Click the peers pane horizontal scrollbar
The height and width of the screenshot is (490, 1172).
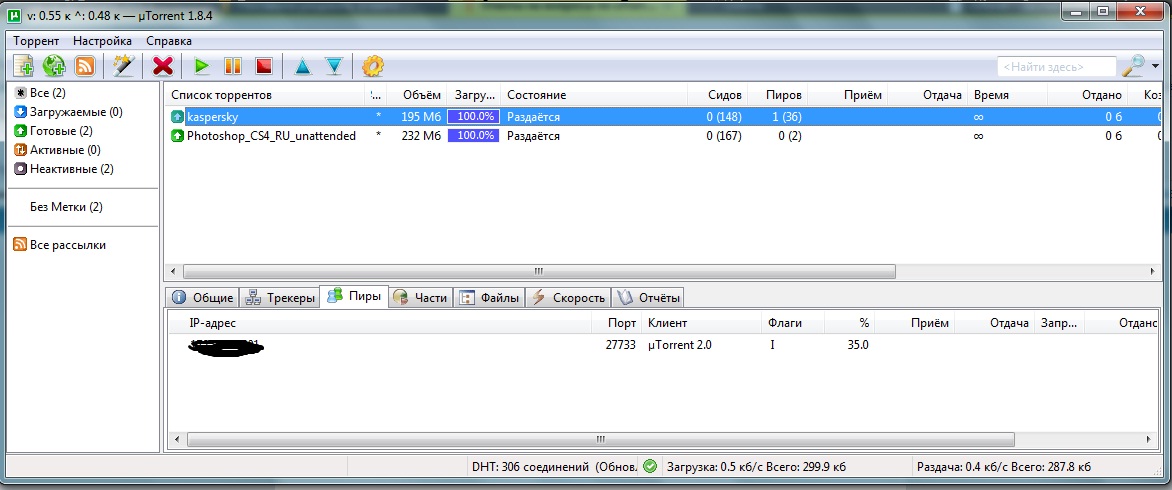tap(598, 439)
